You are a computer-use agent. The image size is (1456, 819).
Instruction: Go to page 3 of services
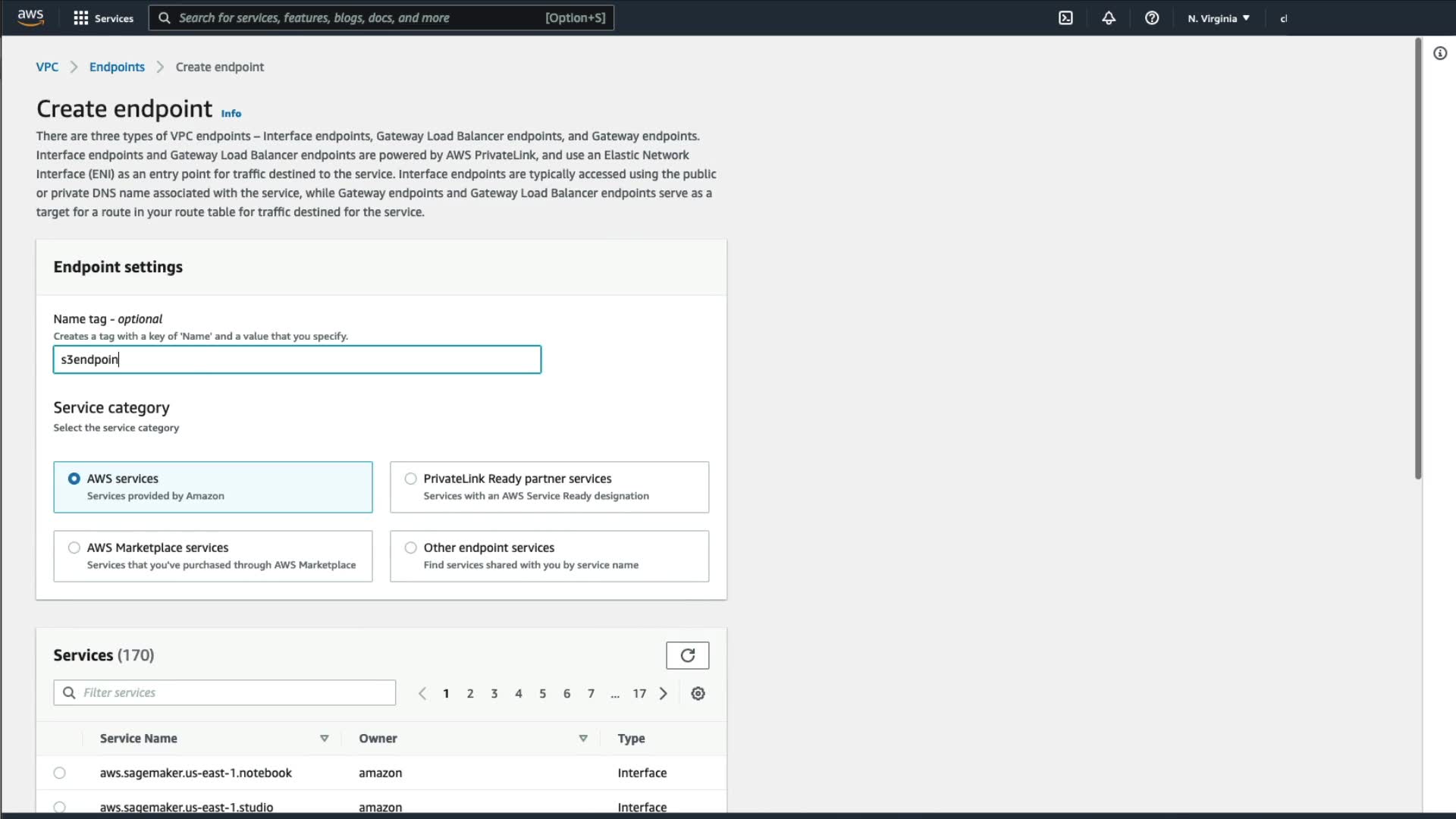494,693
